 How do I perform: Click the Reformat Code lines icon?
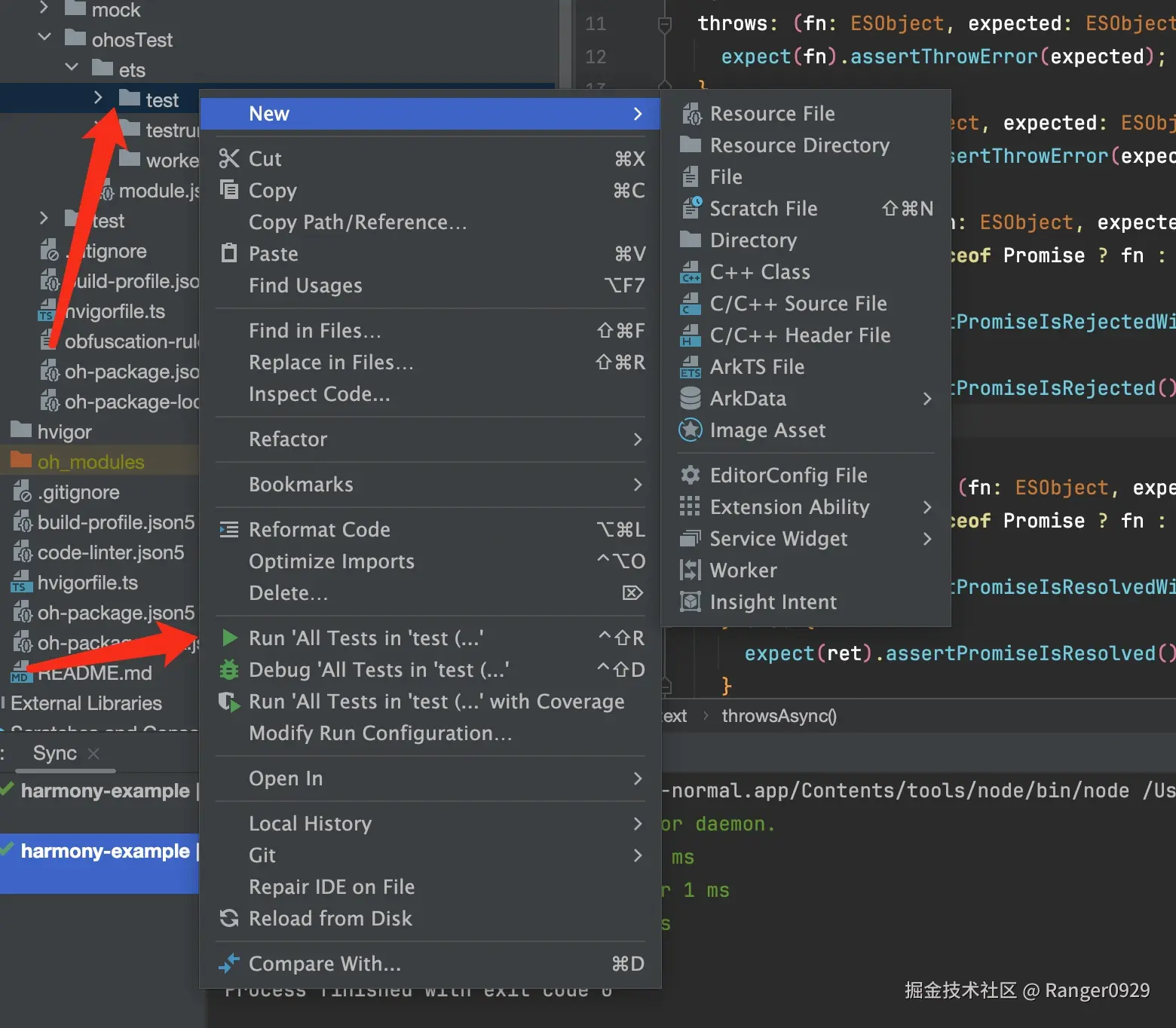229,530
